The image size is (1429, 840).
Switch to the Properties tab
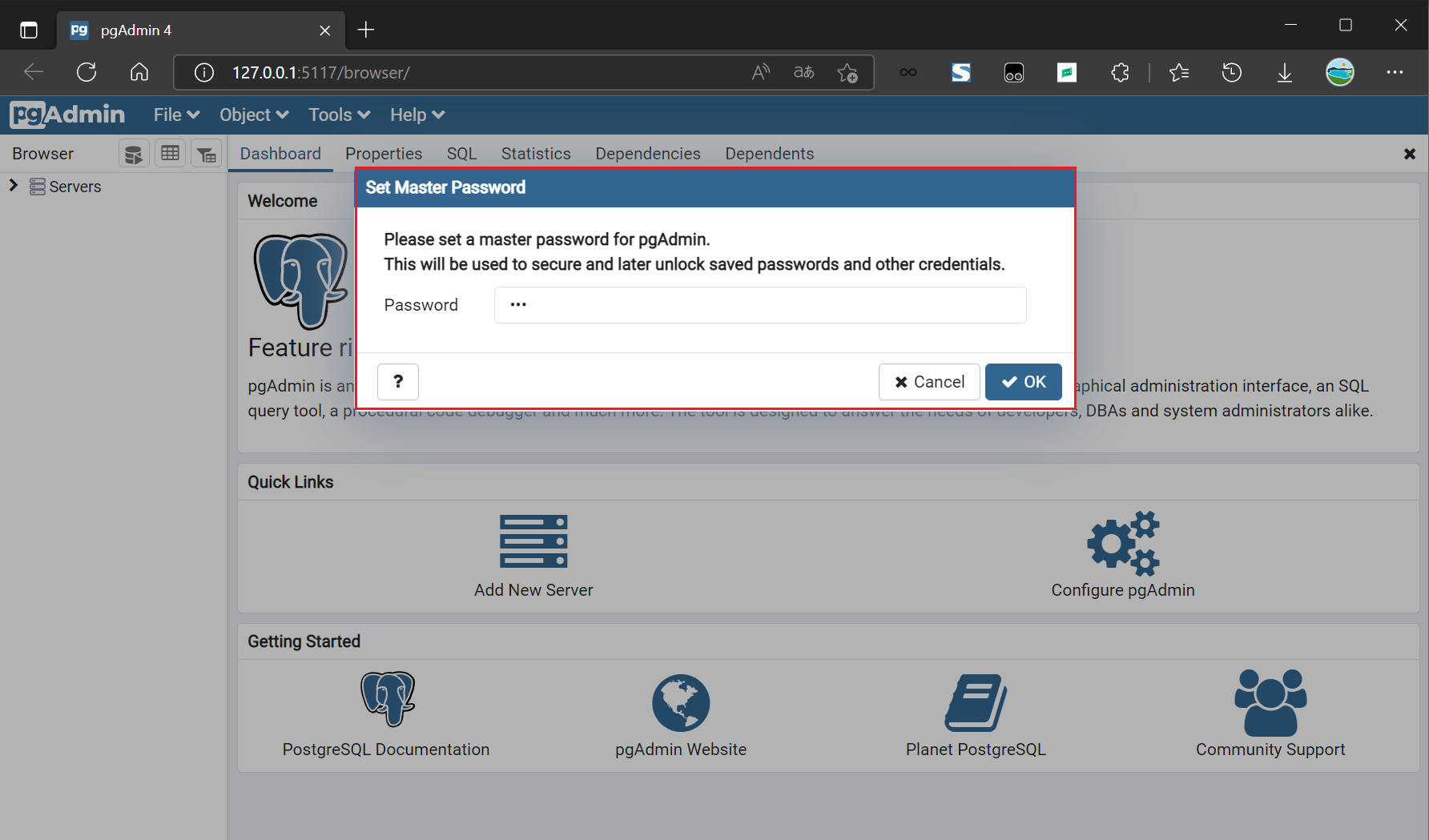click(x=384, y=154)
